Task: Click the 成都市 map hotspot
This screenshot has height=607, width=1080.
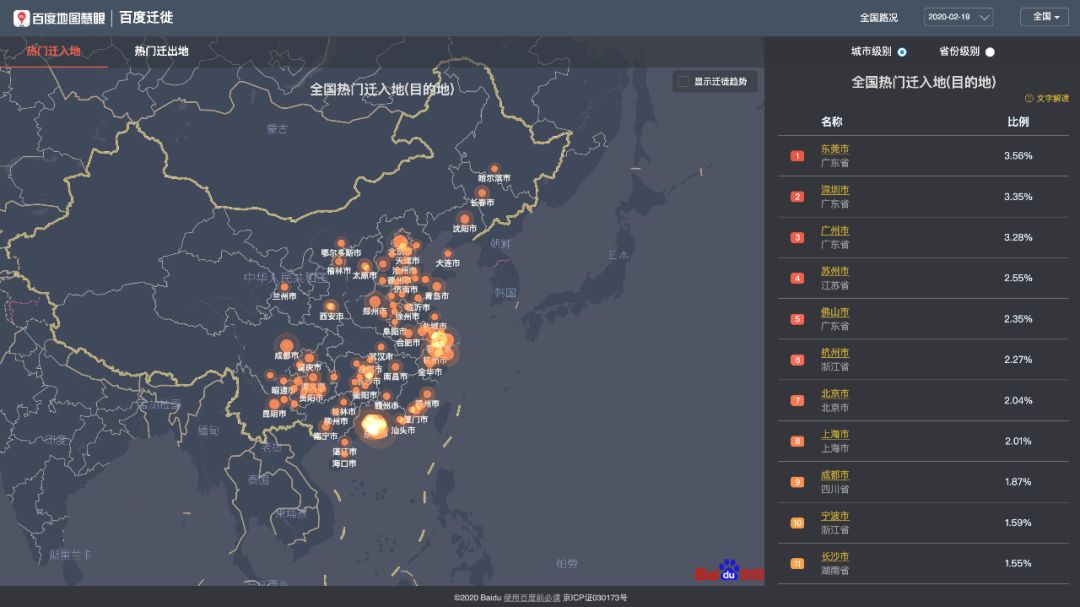Action: pos(287,346)
